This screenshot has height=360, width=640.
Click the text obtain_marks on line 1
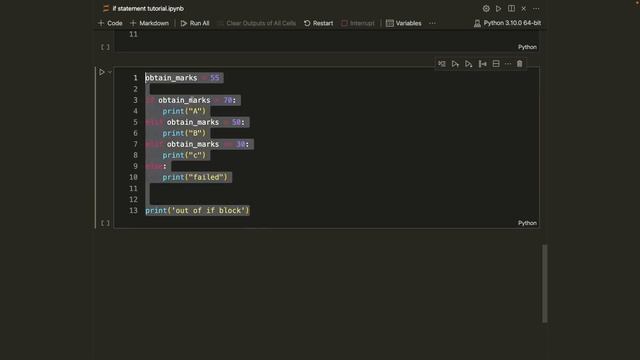tap(171, 78)
